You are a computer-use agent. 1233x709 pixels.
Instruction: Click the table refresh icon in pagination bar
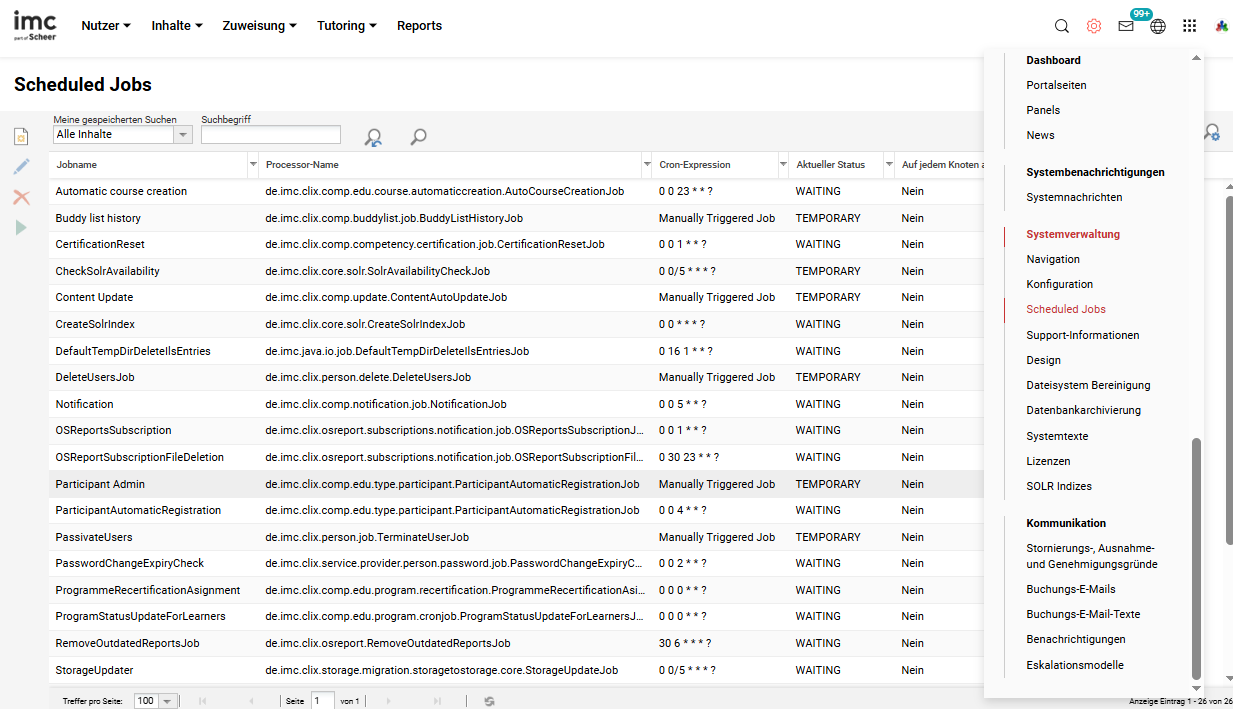(489, 701)
